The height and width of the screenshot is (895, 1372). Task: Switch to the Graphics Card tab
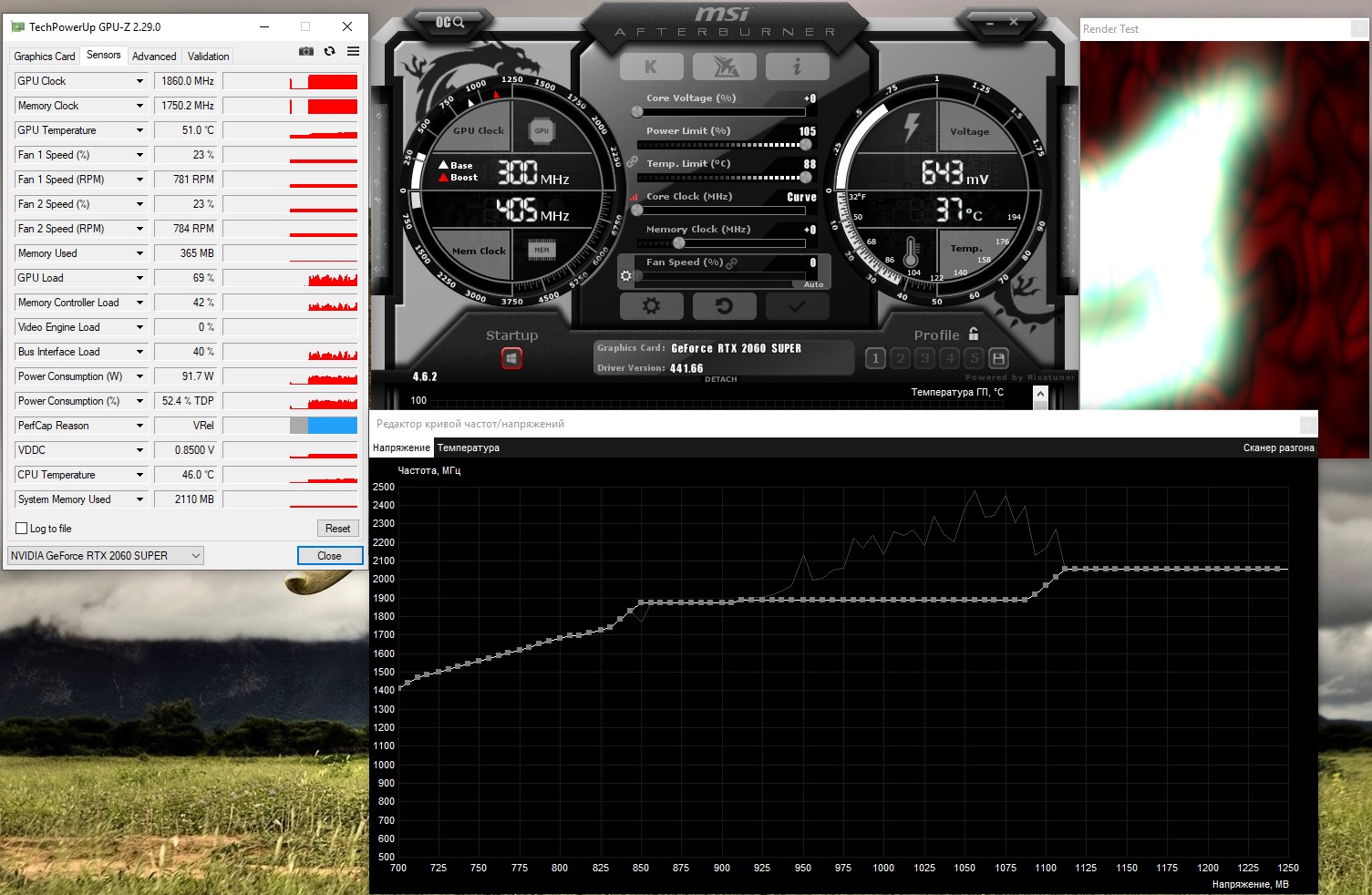tap(45, 57)
